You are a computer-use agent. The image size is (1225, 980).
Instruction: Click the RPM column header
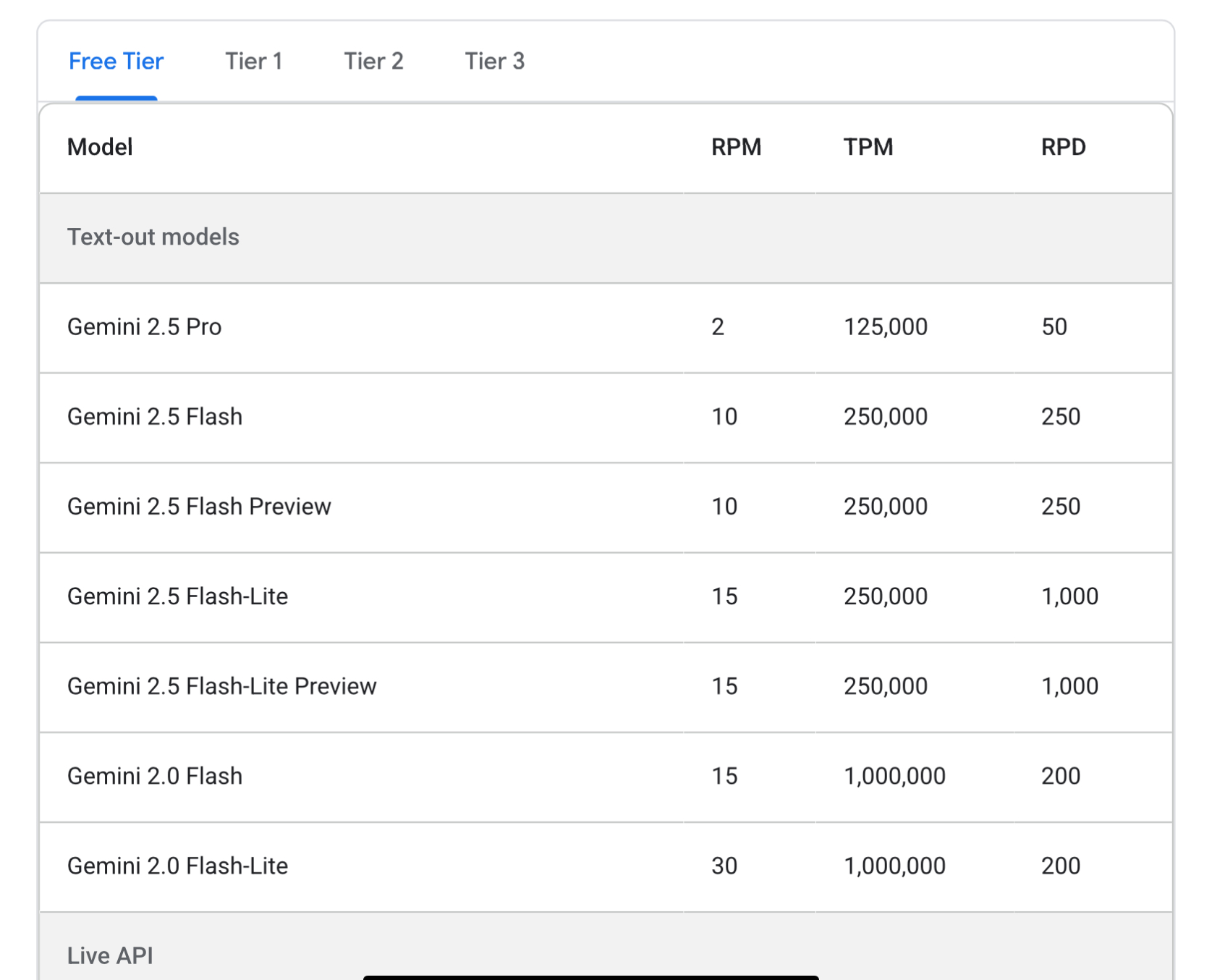tap(736, 148)
